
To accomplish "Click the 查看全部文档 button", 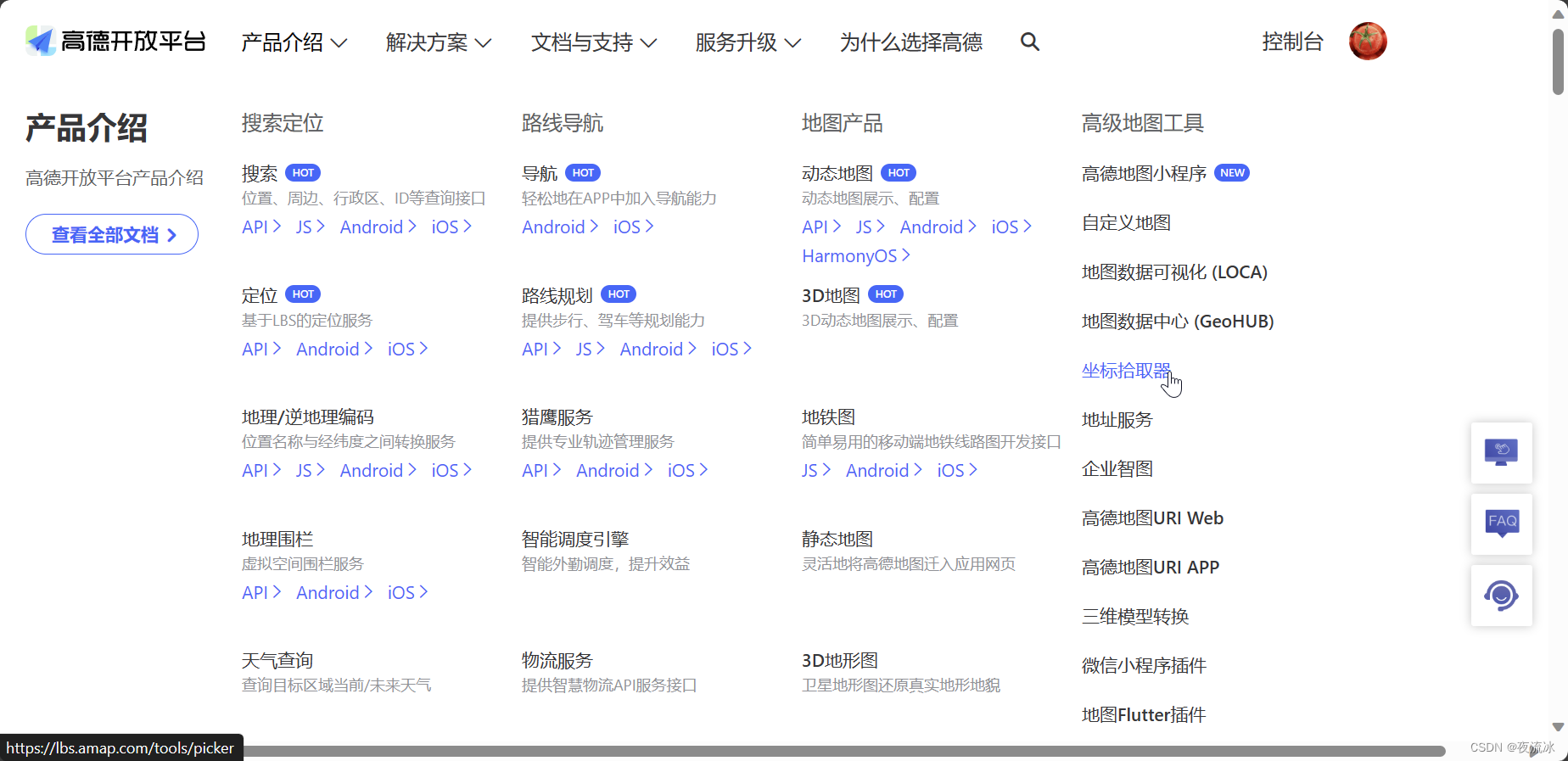I will point(112,234).
